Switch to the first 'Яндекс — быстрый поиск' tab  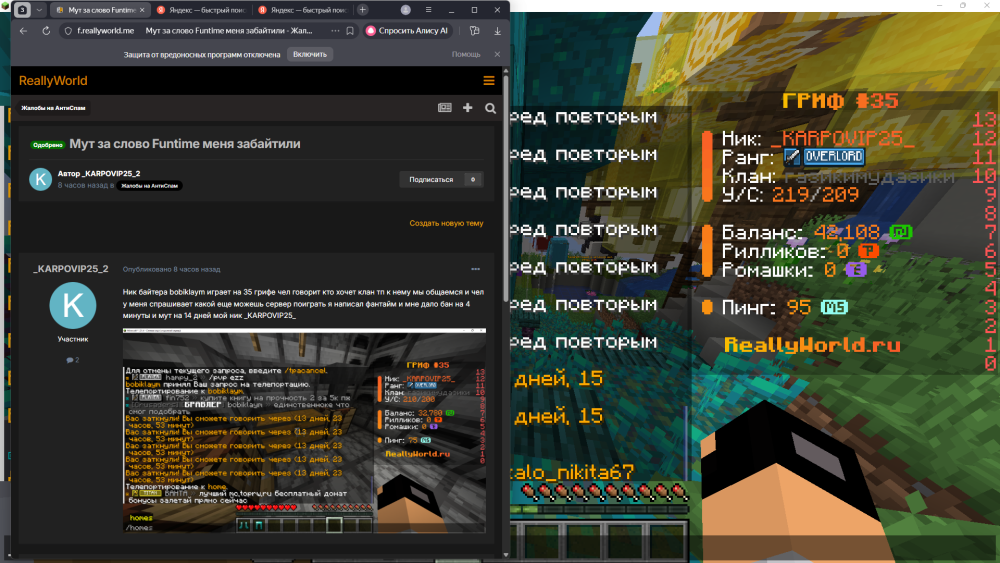(200, 10)
